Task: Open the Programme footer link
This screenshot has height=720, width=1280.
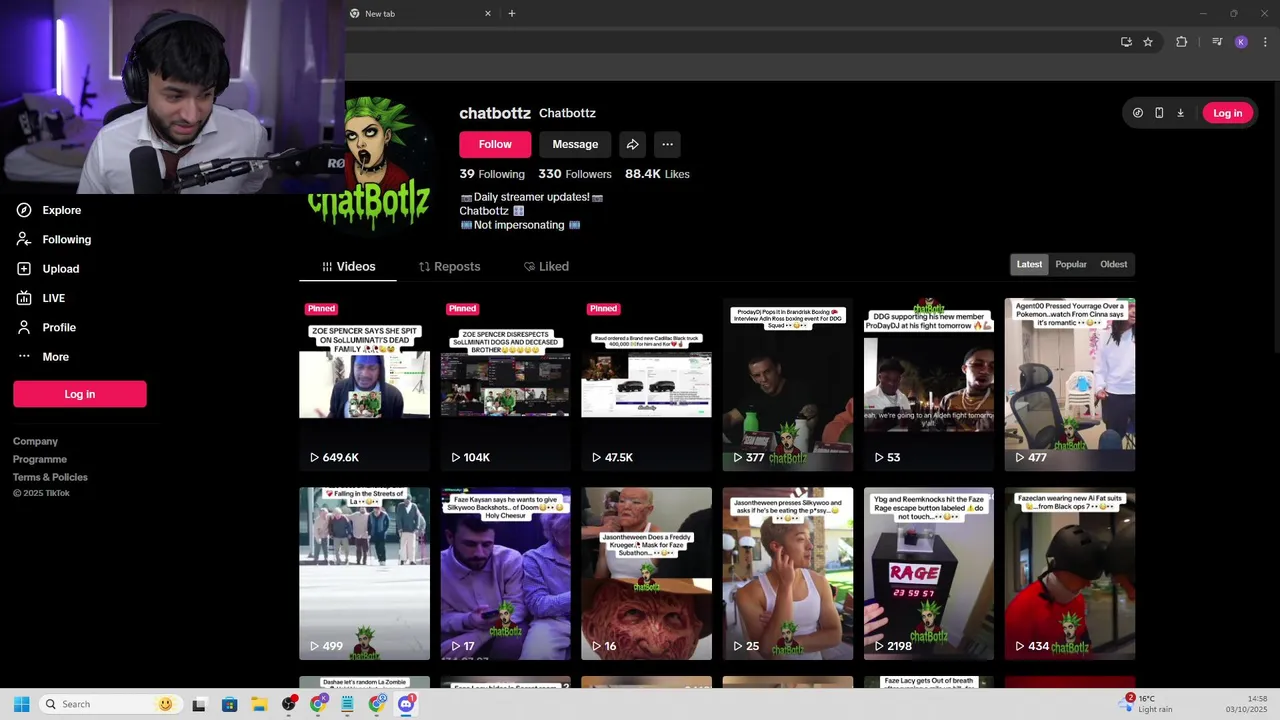Action: click(40, 459)
